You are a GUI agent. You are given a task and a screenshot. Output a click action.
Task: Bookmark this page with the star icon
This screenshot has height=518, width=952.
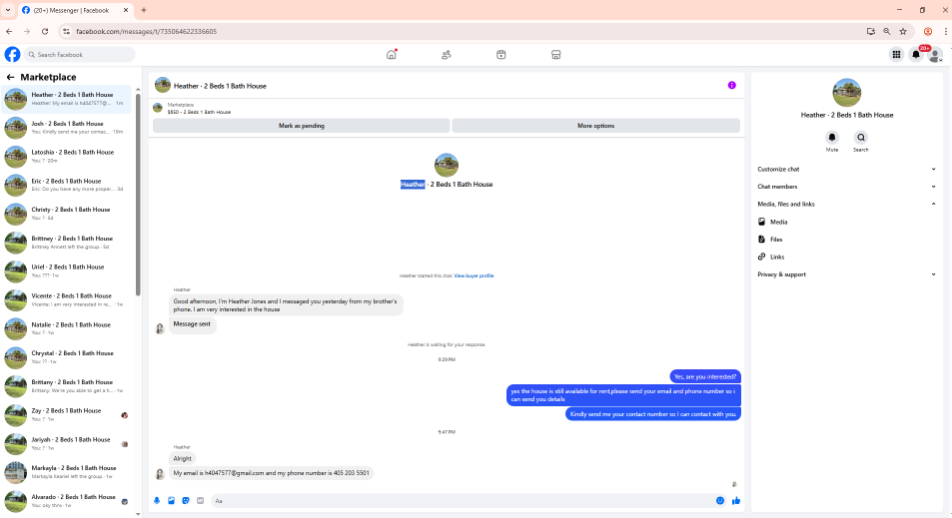click(903, 32)
